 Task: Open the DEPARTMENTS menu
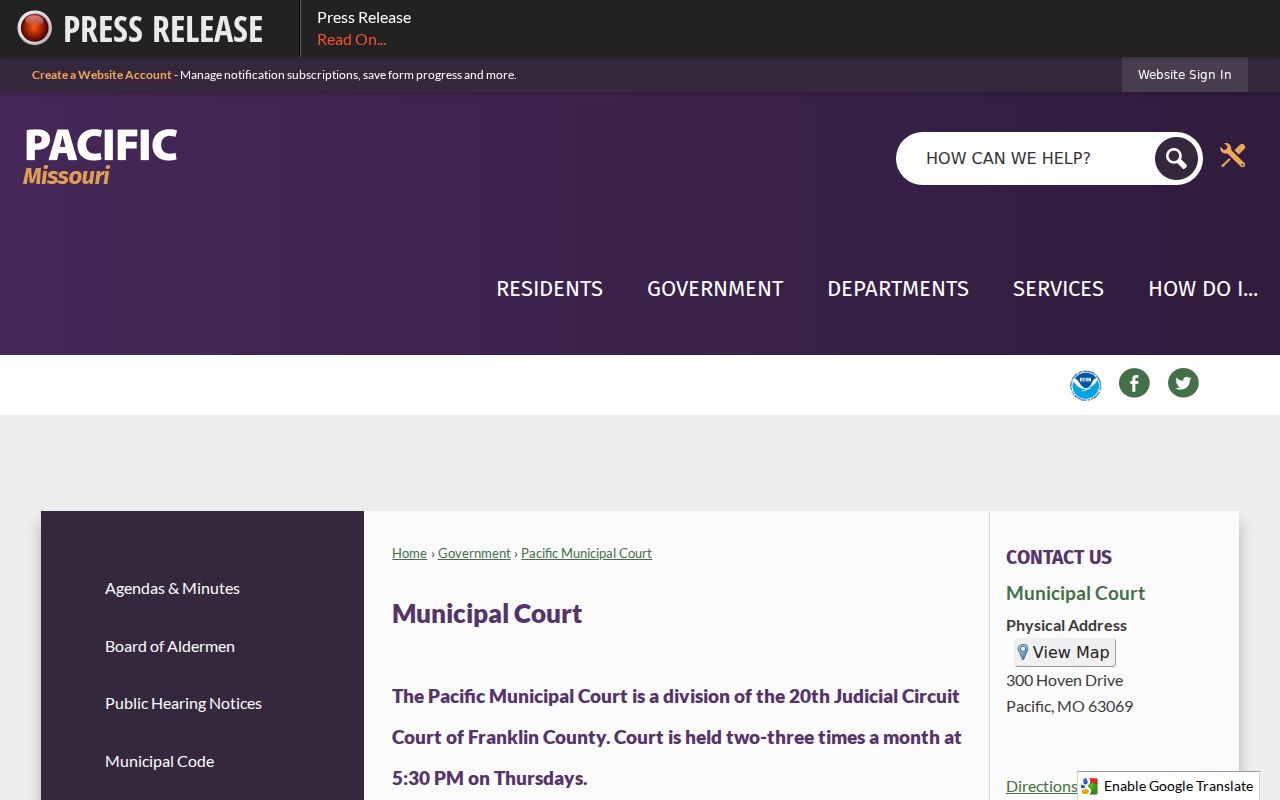pyautogui.click(x=898, y=289)
